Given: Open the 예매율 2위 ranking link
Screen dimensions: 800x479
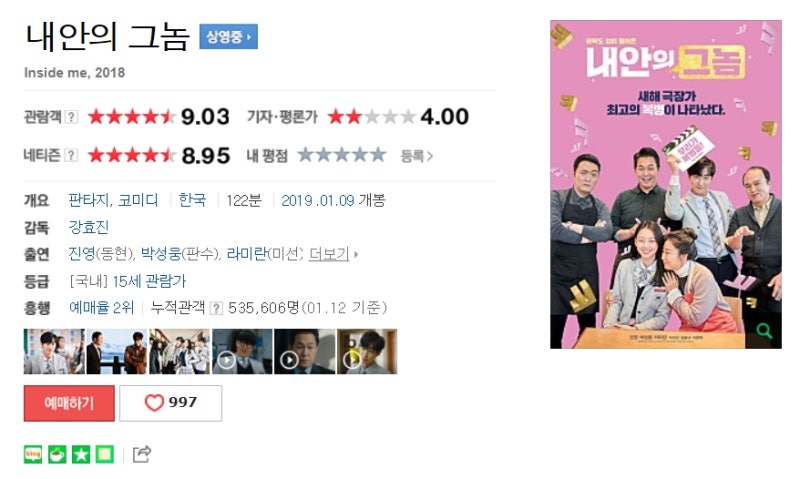Looking at the screenshot, I should tap(102, 308).
